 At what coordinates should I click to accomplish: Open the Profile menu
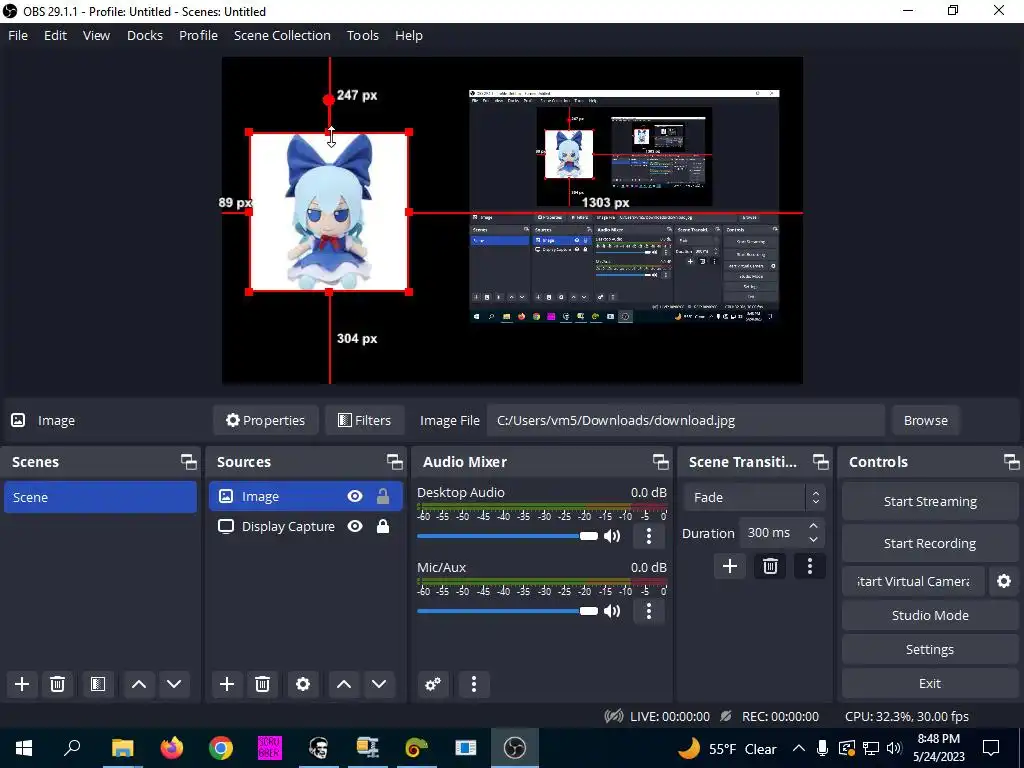(x=198, y=35)
